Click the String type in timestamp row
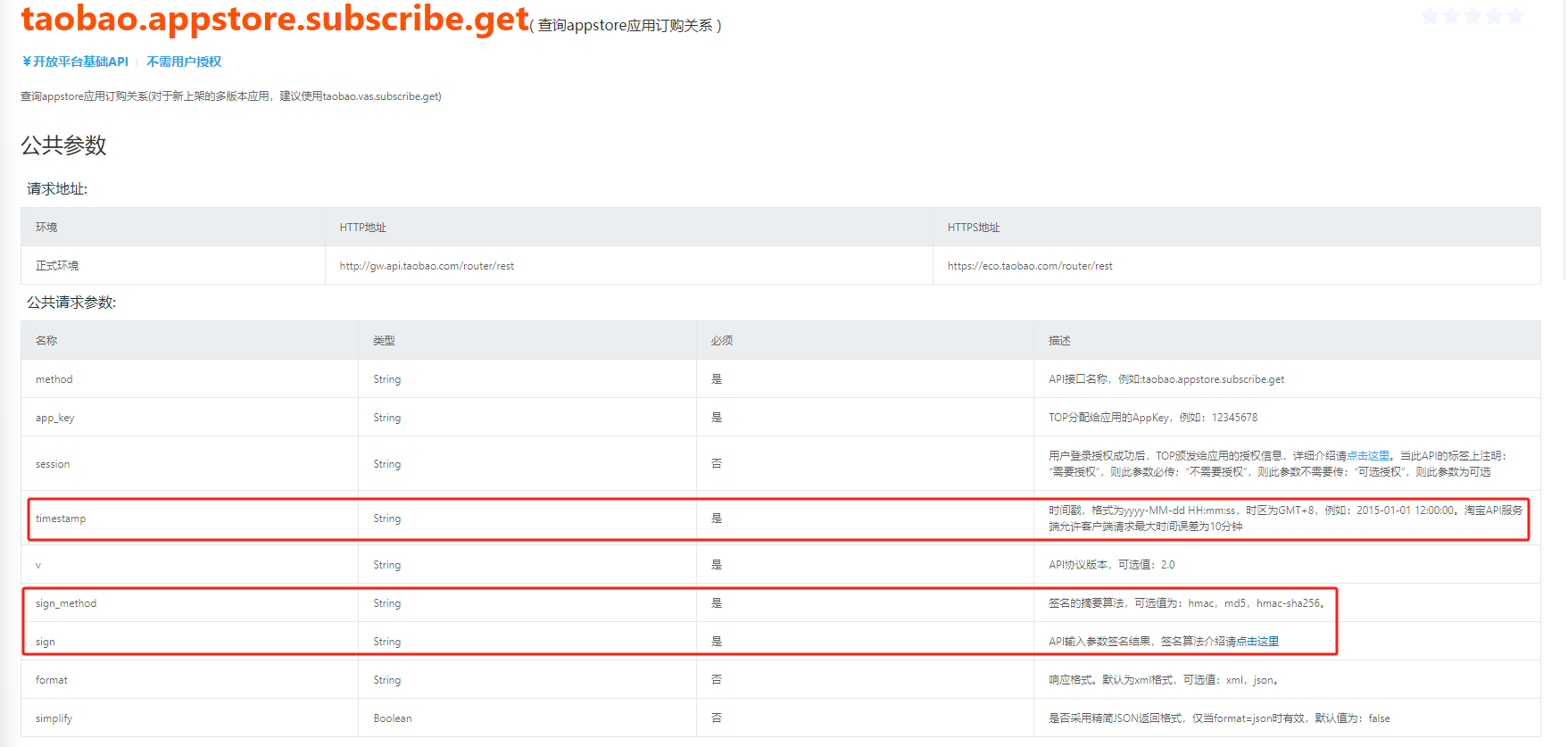Screen dimensions: 1568x747 [387, 518]
